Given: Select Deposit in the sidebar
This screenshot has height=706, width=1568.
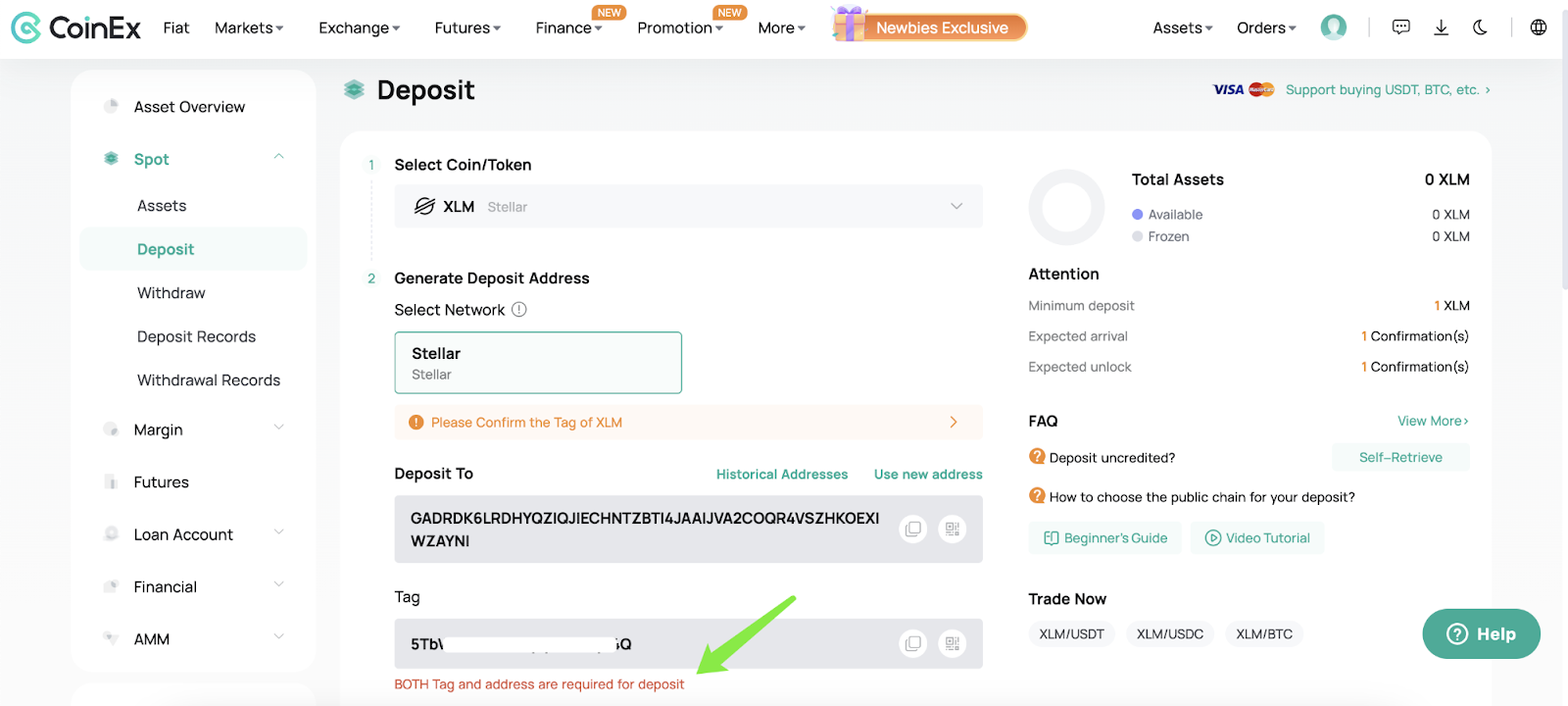Looking at the screenshot, I should coord(193,249).
